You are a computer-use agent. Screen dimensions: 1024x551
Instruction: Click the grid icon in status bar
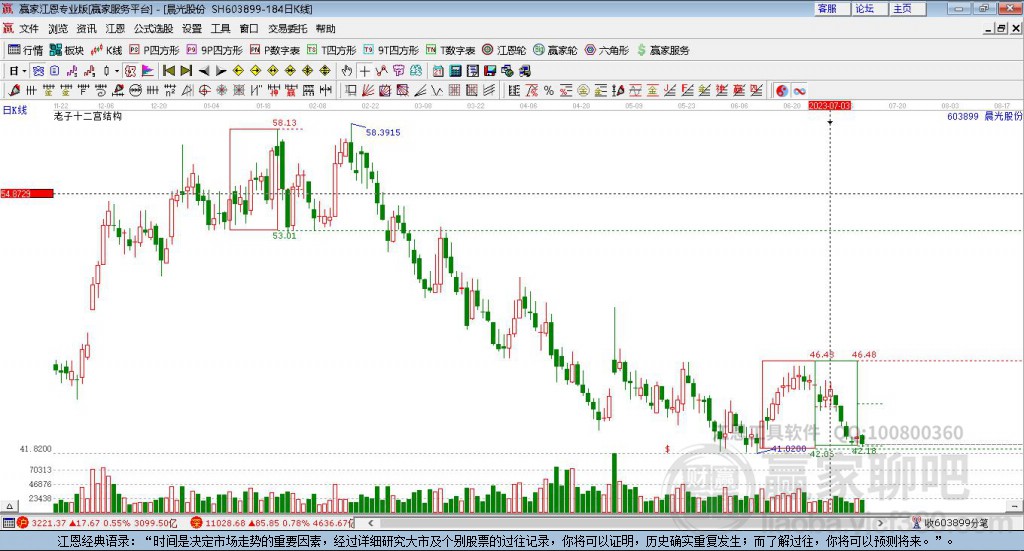coord(8,523)
